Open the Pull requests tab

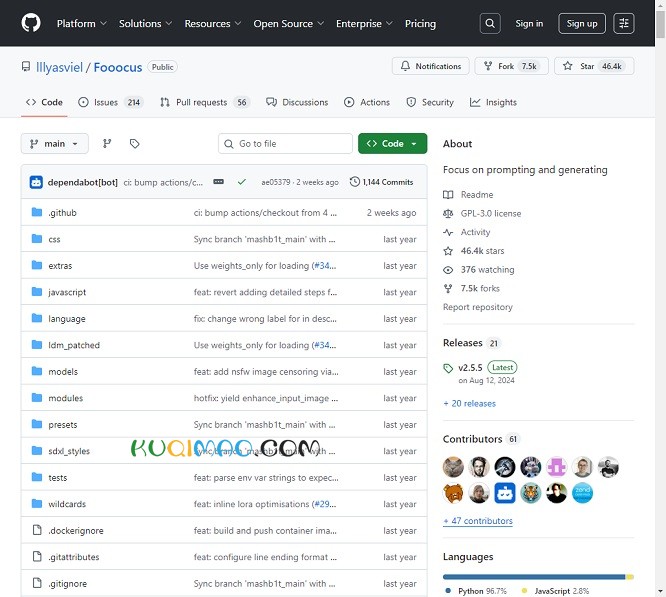(205, 102)
